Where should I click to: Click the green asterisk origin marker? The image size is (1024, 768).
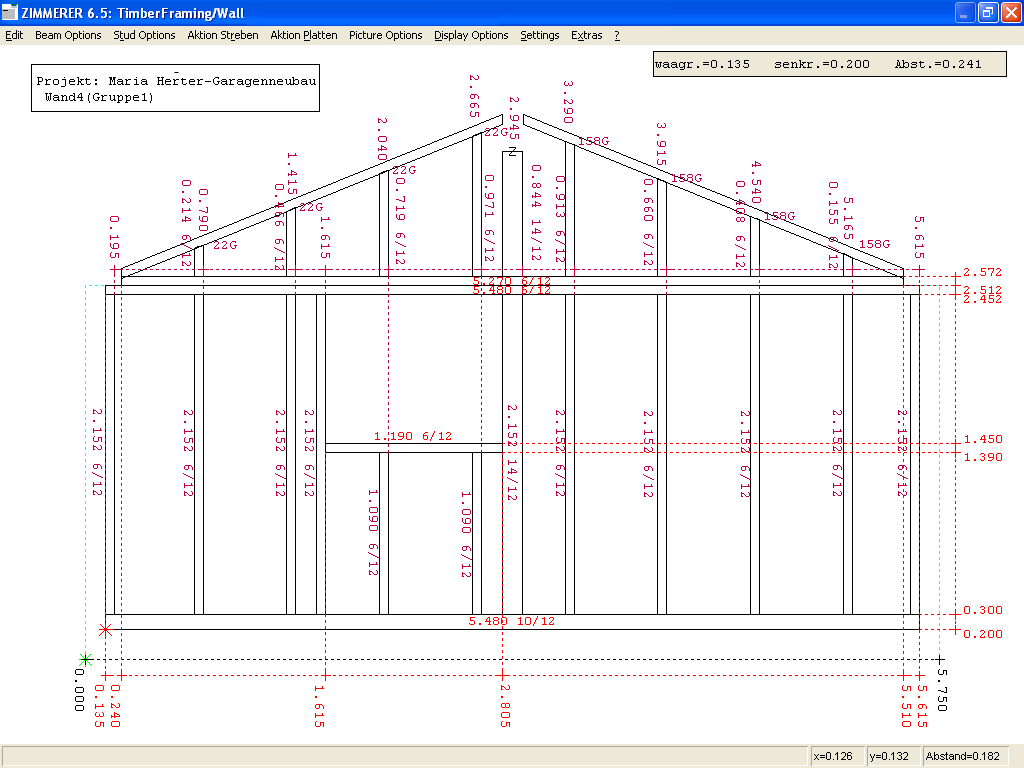point(86,659)
